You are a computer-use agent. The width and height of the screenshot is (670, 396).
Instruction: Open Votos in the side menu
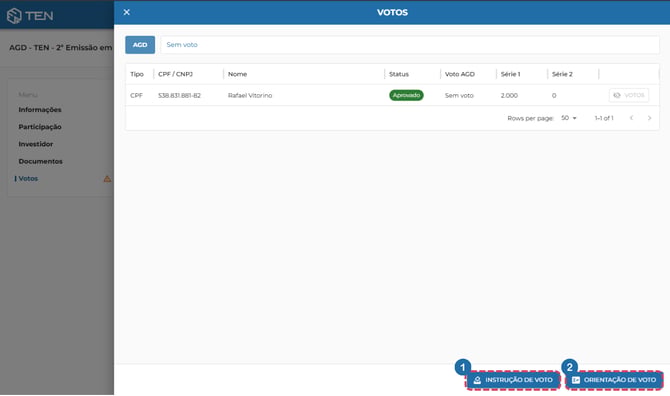[28, 179]
